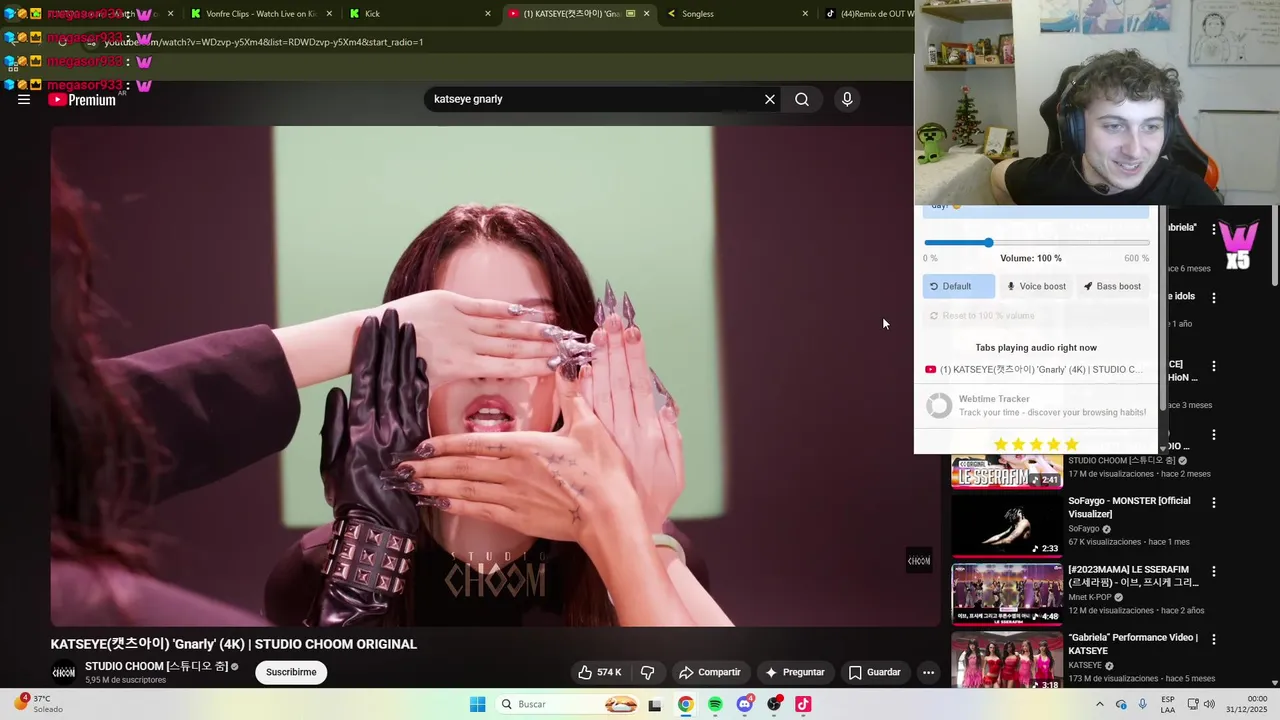Screen dimensions: 1280x720
Task: Open options for 2023 MAMA LE SSERAFIM video
Action: click(x=1214, y=571)
